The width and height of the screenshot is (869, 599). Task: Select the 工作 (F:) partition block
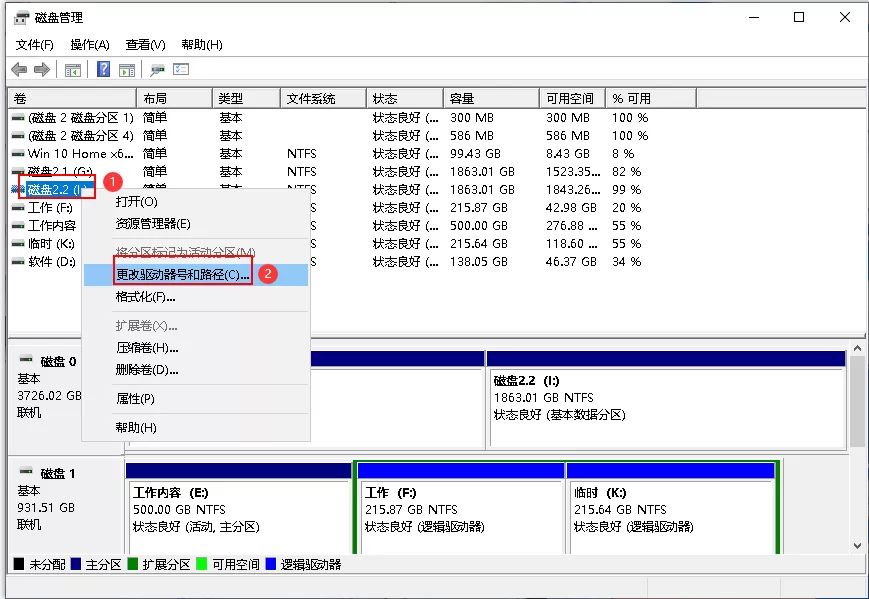459,497
